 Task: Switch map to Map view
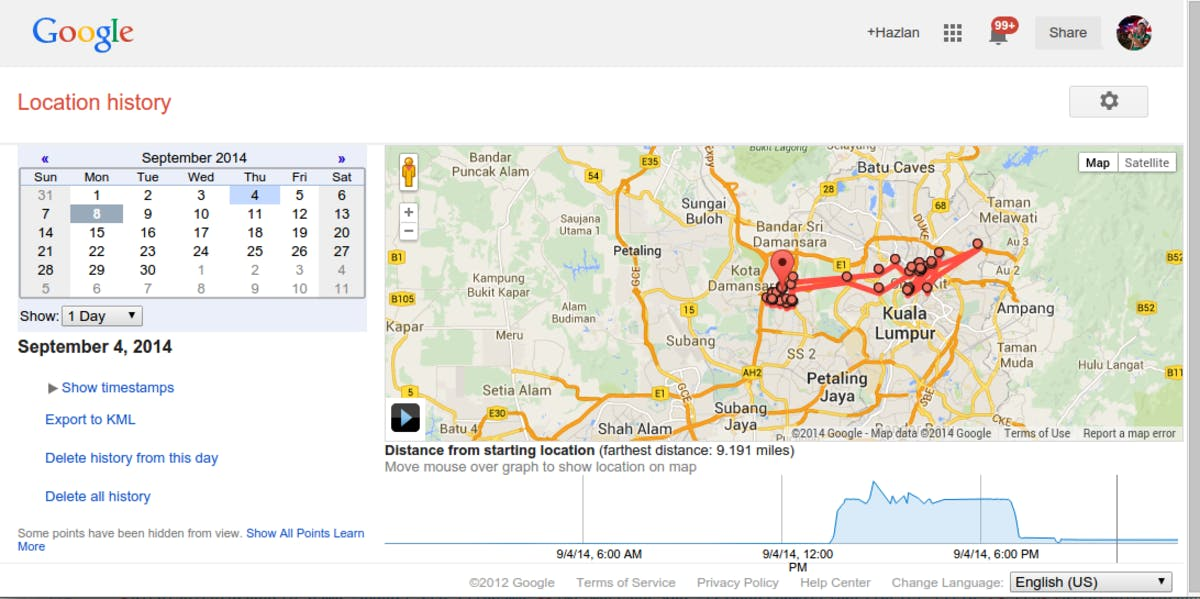pos(1098,163)
